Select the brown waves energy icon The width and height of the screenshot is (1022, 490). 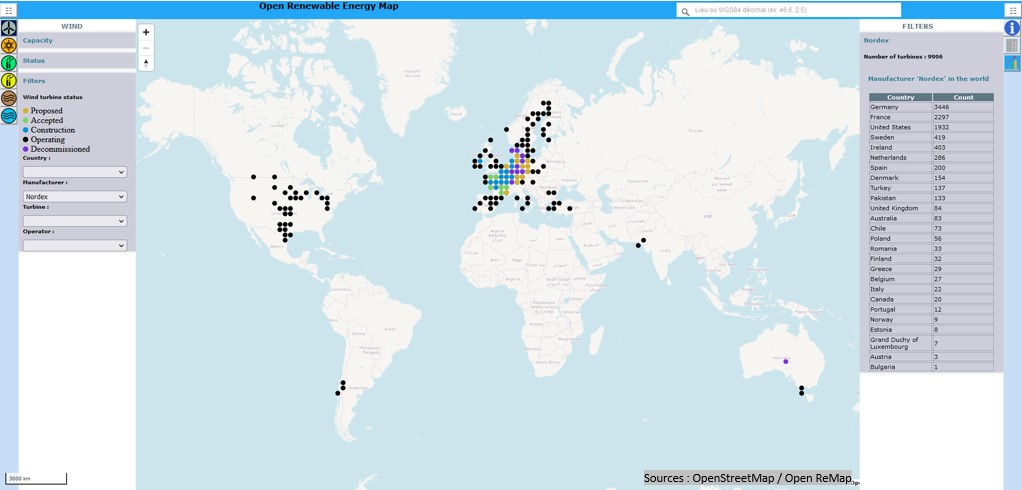point(8,98)
